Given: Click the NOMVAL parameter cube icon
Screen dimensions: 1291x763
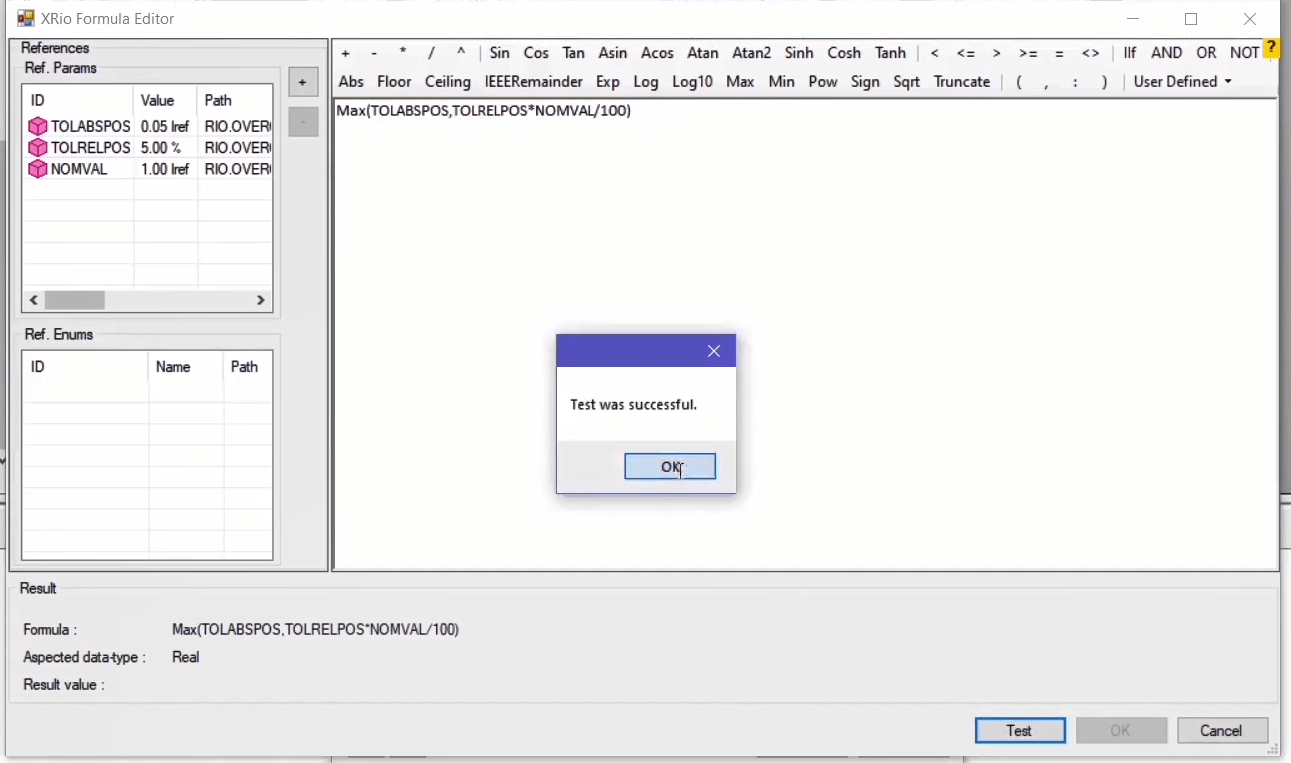Looking at the screenshot, I should [37, 169].
